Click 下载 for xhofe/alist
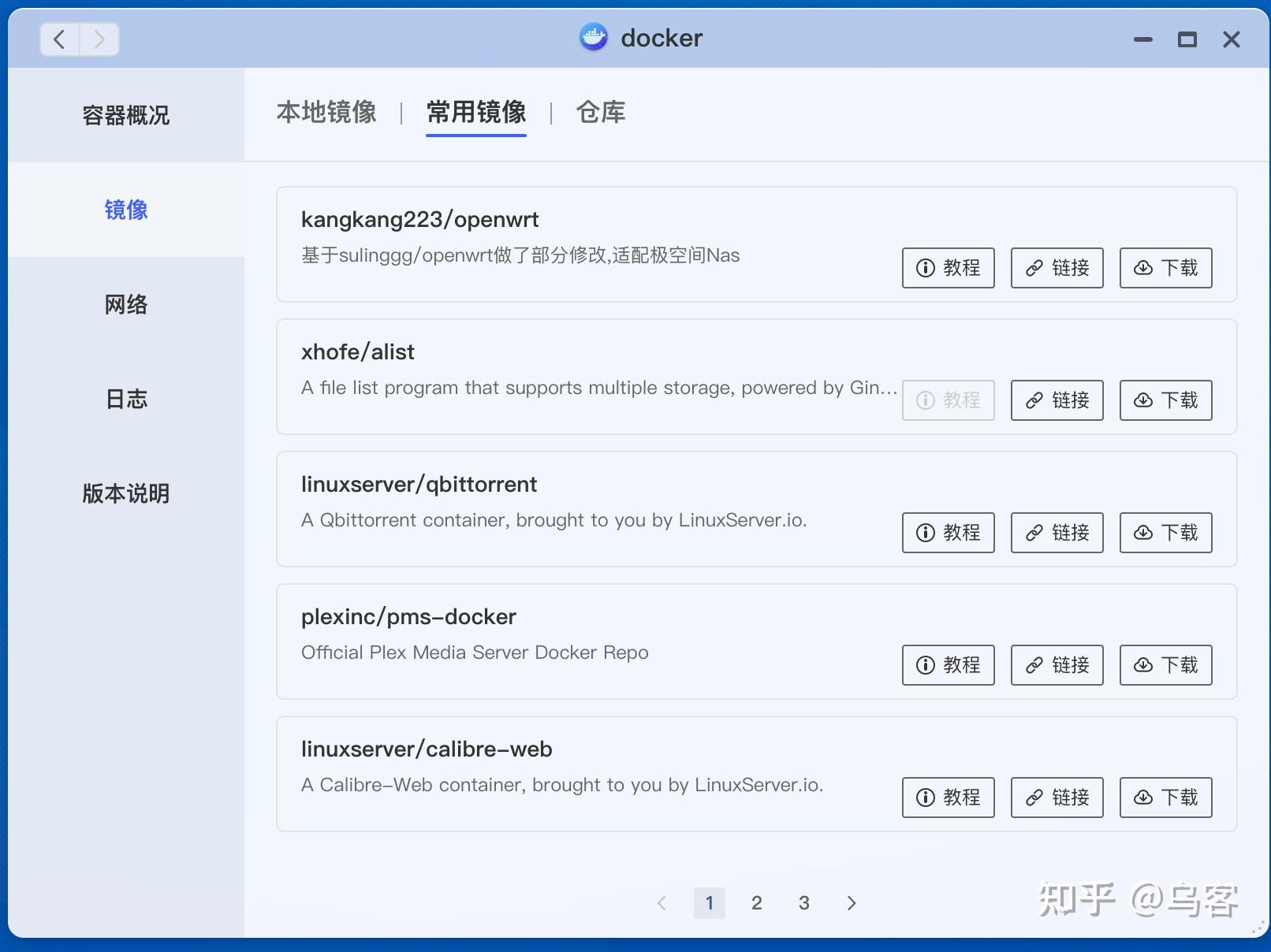 (1166, 400)
